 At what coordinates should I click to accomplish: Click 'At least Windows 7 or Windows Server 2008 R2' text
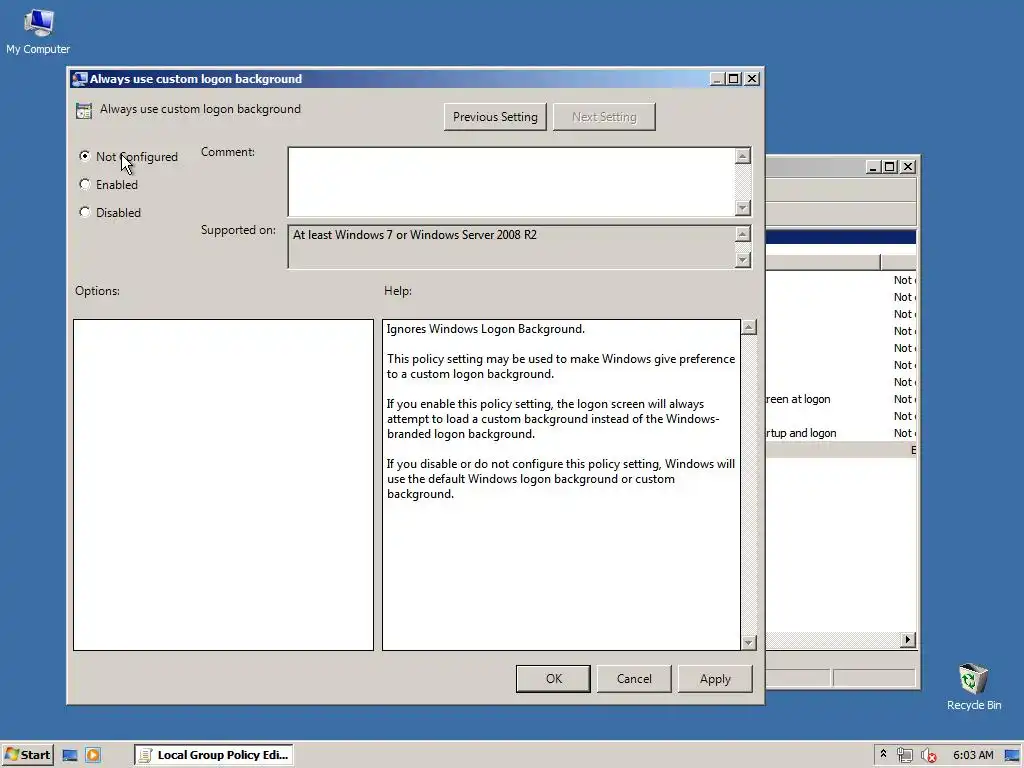pyautogui.click(x=415, y=234)
